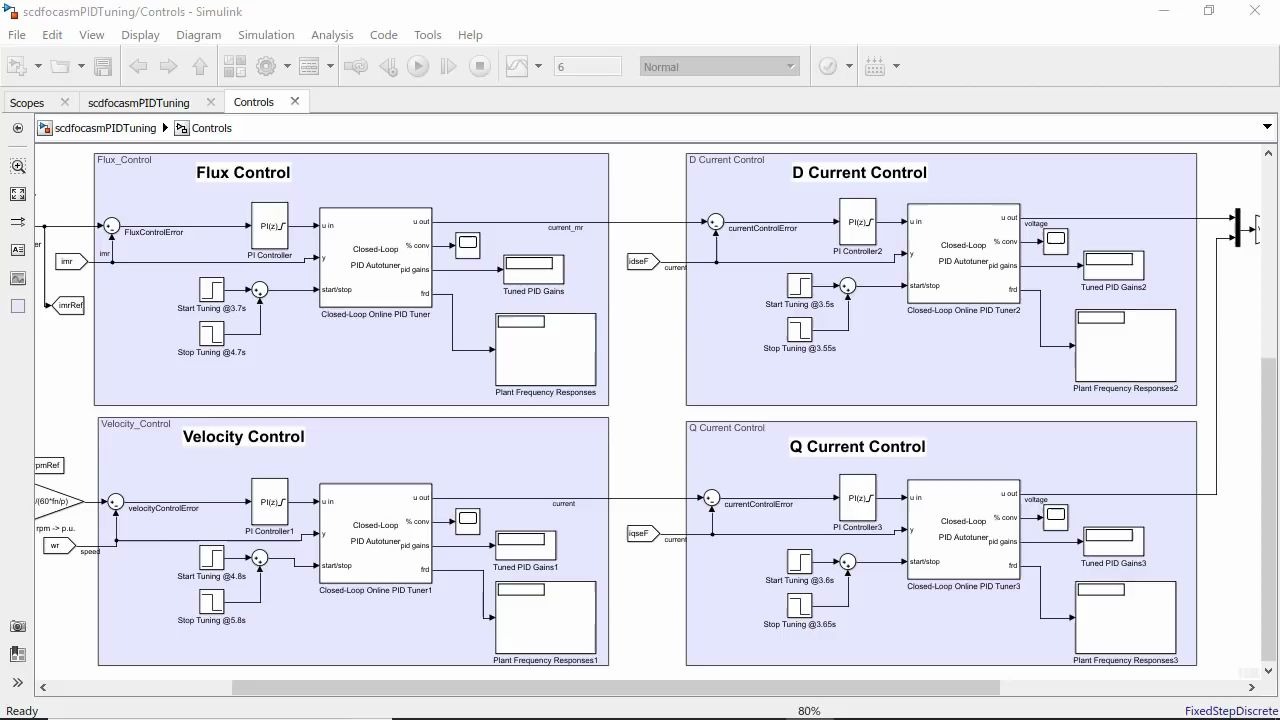Open the New Model dropdown arrow
Screen dimensions: 1280x720
click(38, 66)
